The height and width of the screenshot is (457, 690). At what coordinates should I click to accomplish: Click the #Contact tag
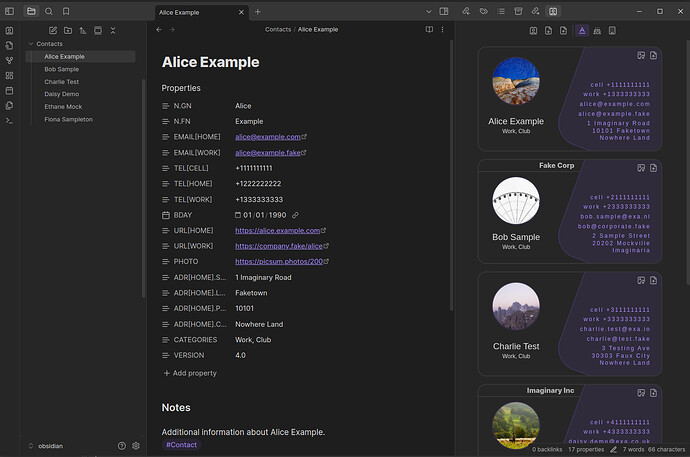click(181, 445)
